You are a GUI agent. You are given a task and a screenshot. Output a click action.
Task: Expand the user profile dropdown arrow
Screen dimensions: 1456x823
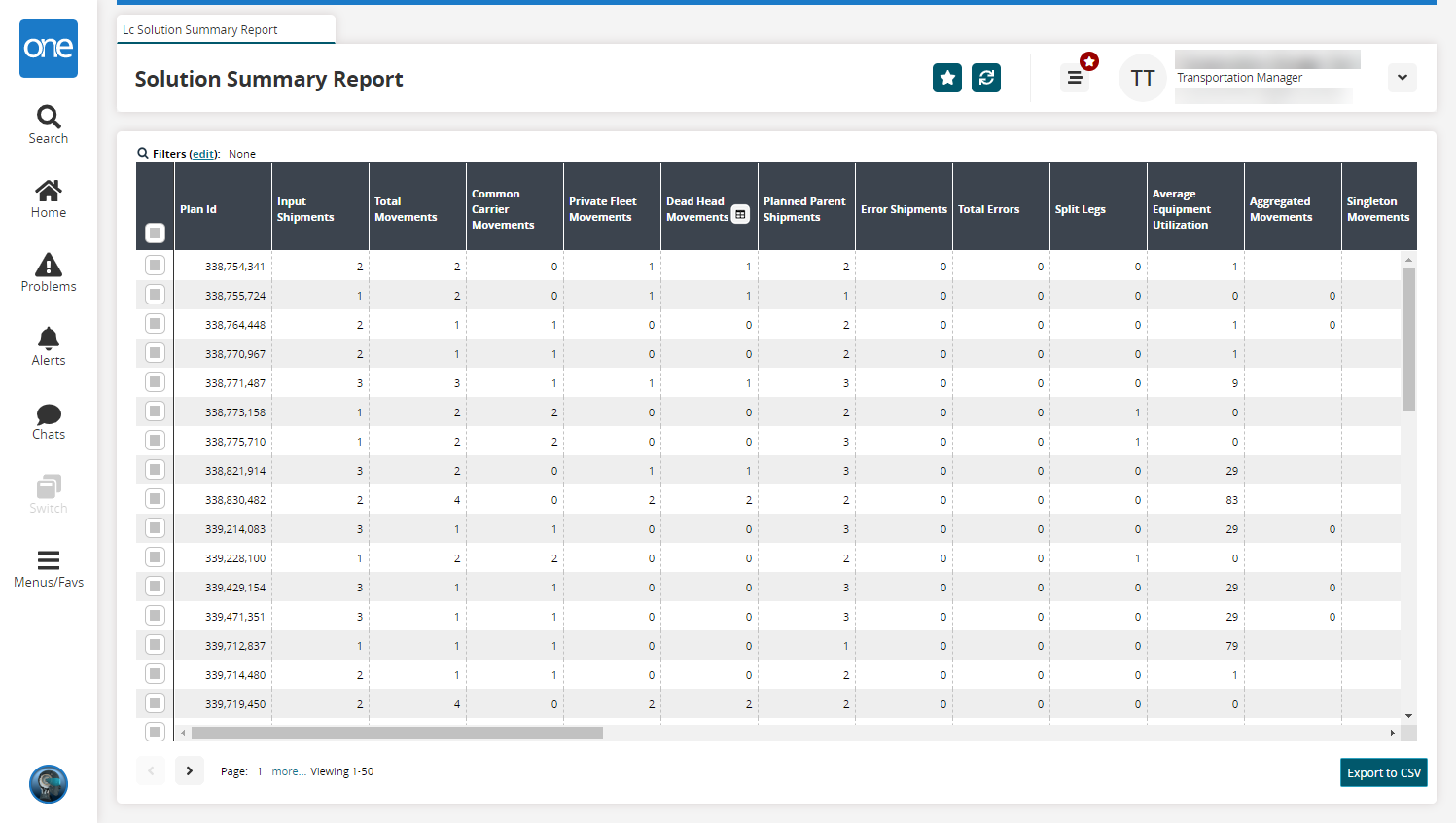1402,78
